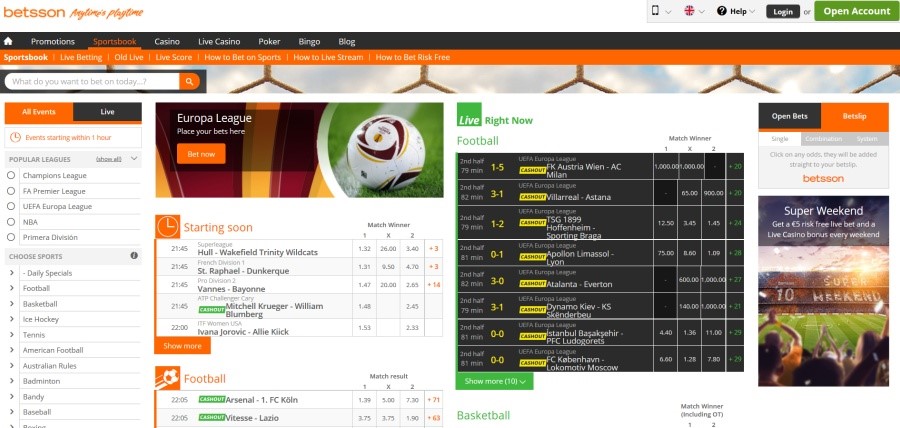900x428 pixels.
Task: Click the green Live badge icon
Action: [x=469, y=115]
